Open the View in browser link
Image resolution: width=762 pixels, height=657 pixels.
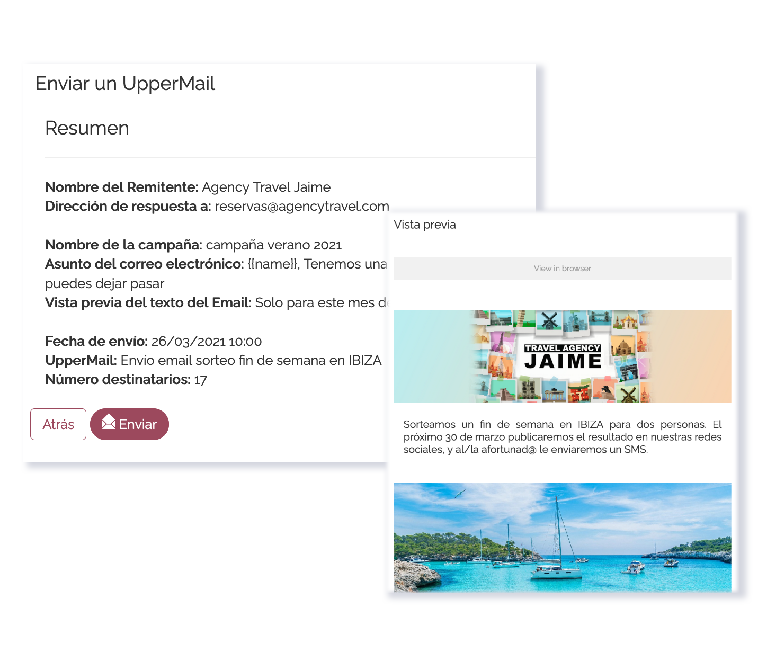coord(562,268)
